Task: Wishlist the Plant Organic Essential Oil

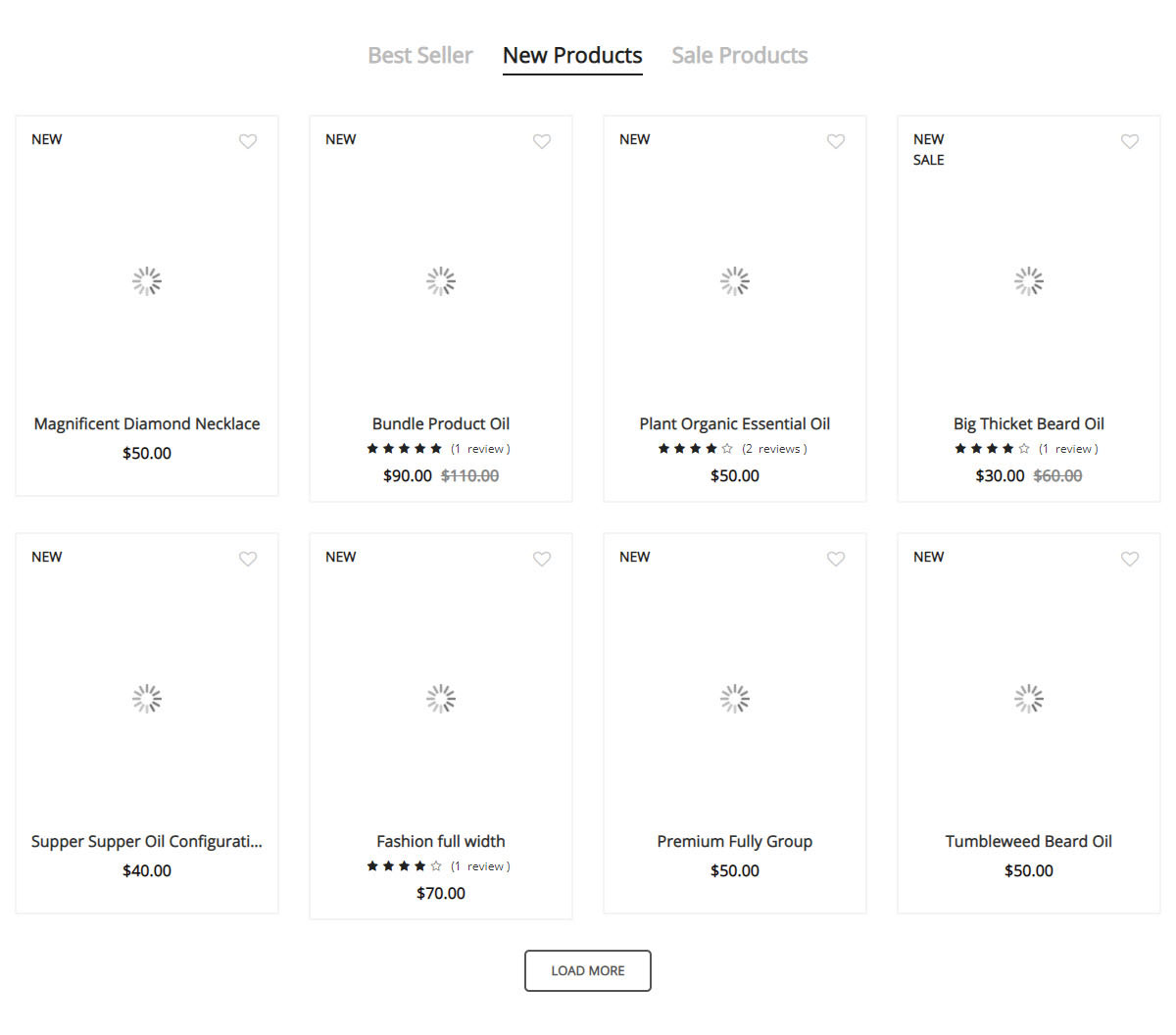Action: [x=836, y=141]
